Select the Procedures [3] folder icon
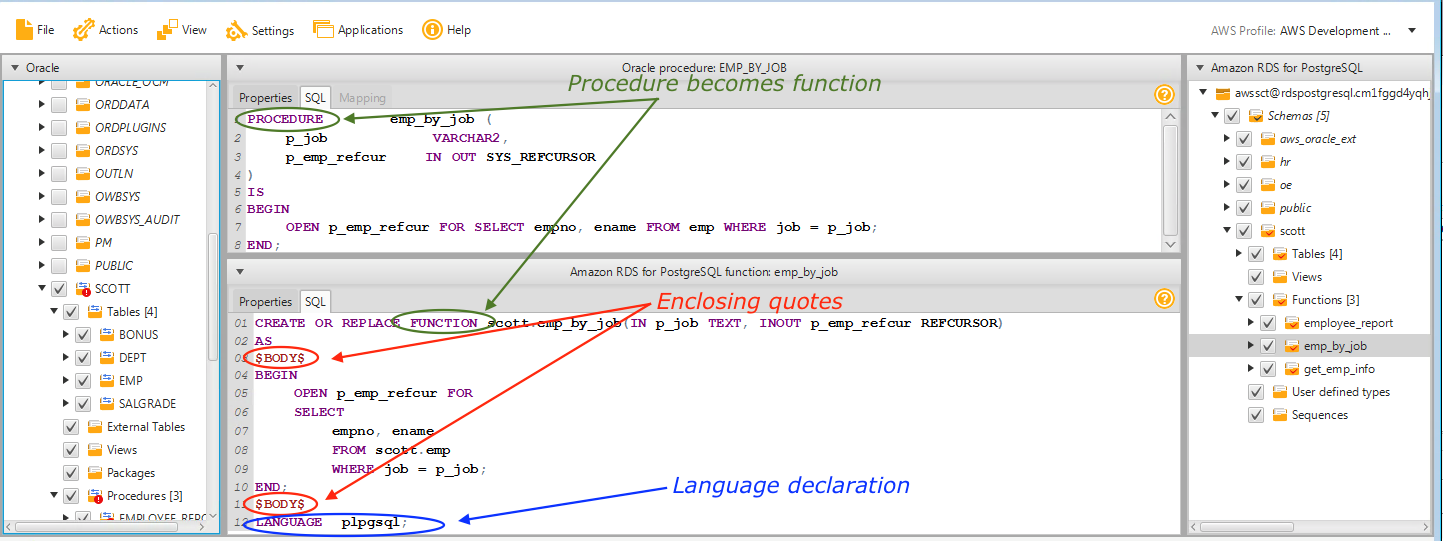This screenshot has width=1443, height=541. point(96,496)
